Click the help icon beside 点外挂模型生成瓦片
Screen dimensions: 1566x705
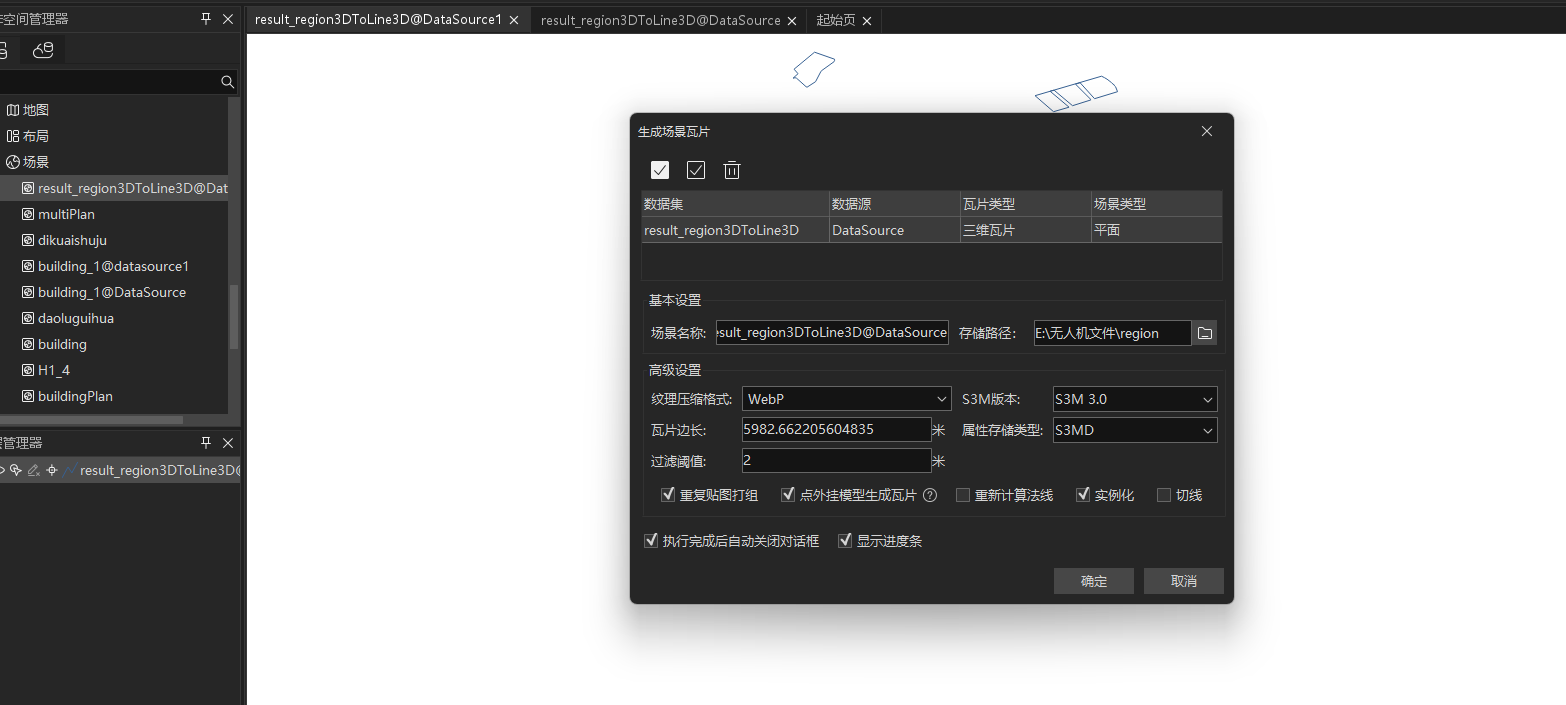click(930, 495)
